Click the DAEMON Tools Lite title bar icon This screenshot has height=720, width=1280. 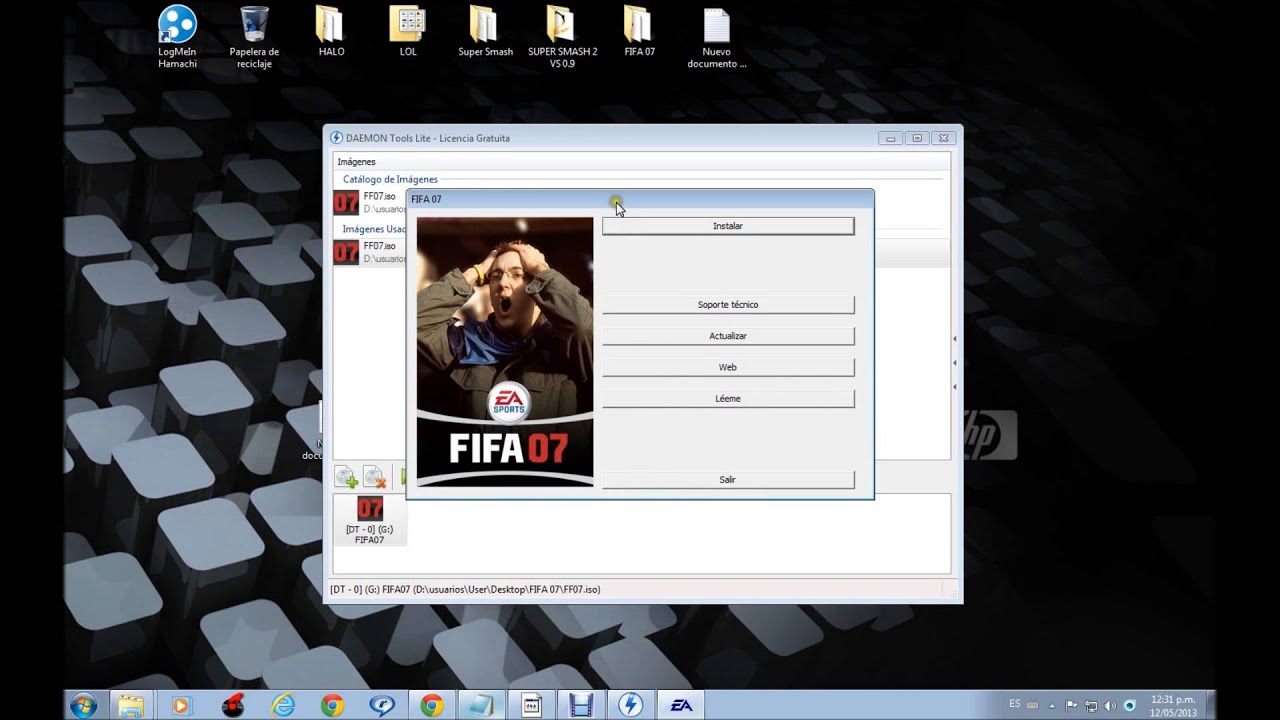337,138
